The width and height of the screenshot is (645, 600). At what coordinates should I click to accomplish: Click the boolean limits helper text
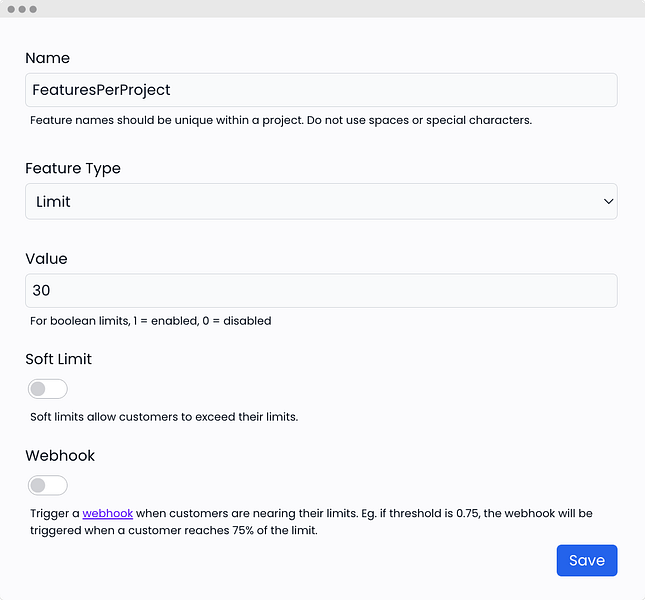pos(151,321)
